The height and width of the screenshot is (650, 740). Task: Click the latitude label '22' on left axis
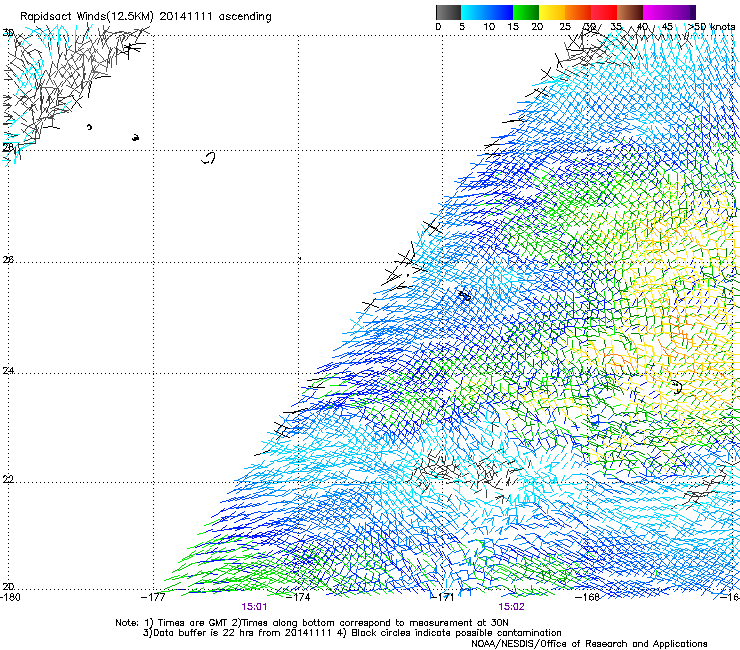pyautogui.click(x=8, y=479)
